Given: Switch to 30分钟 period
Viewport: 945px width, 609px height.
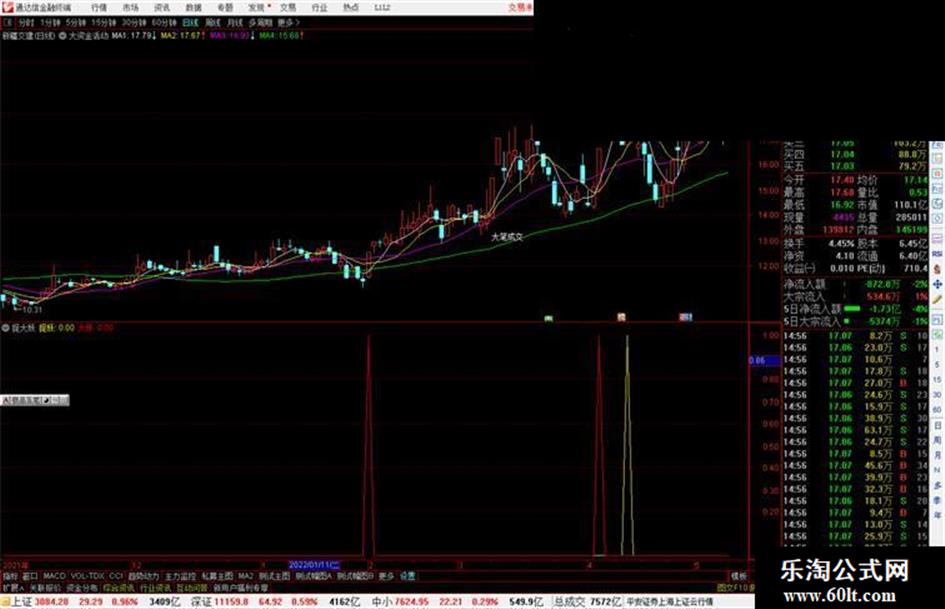Looking at the screenshot, I should (x=134, y=22).
